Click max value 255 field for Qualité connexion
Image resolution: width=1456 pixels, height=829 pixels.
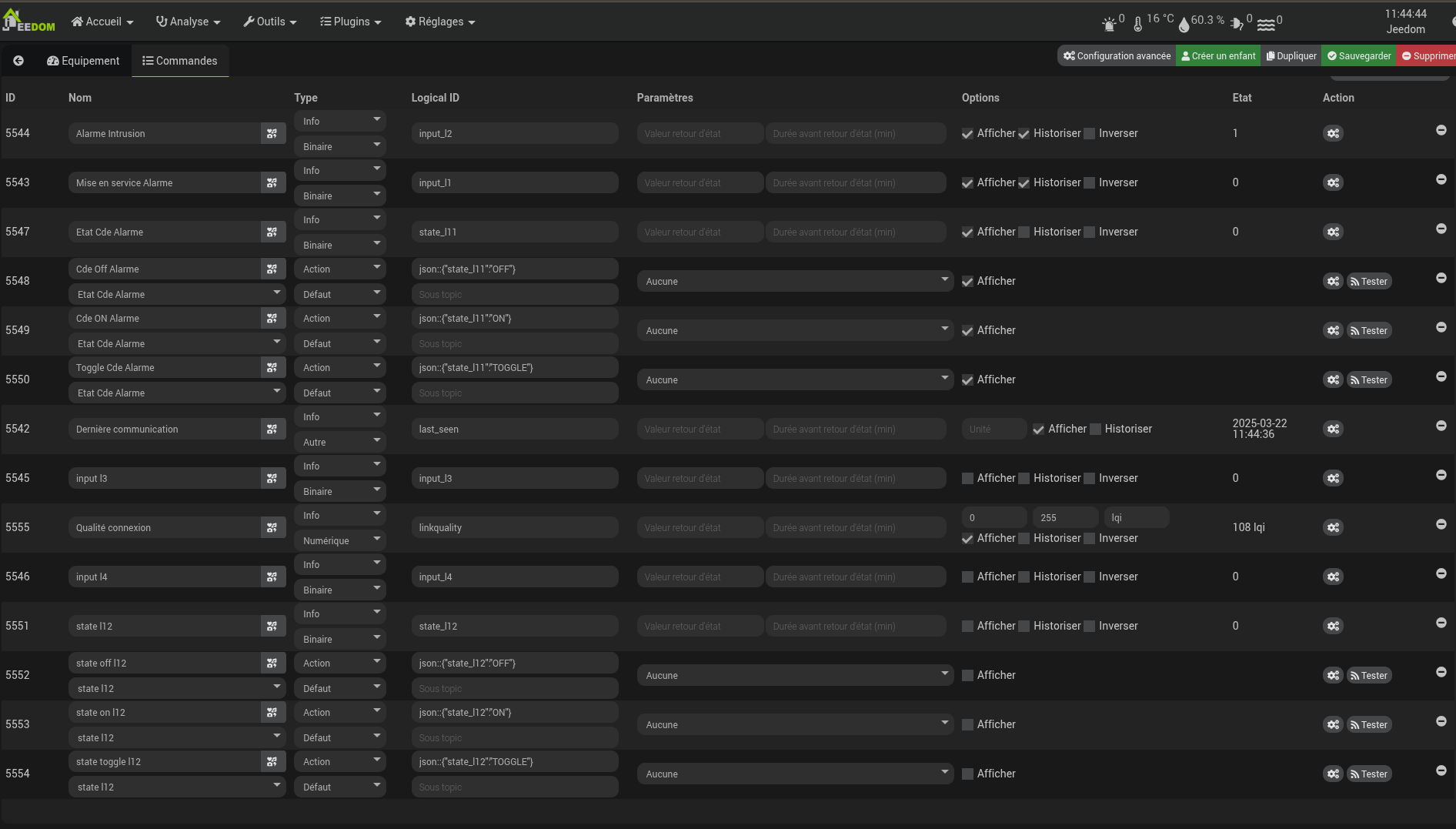pos(1065,517)
